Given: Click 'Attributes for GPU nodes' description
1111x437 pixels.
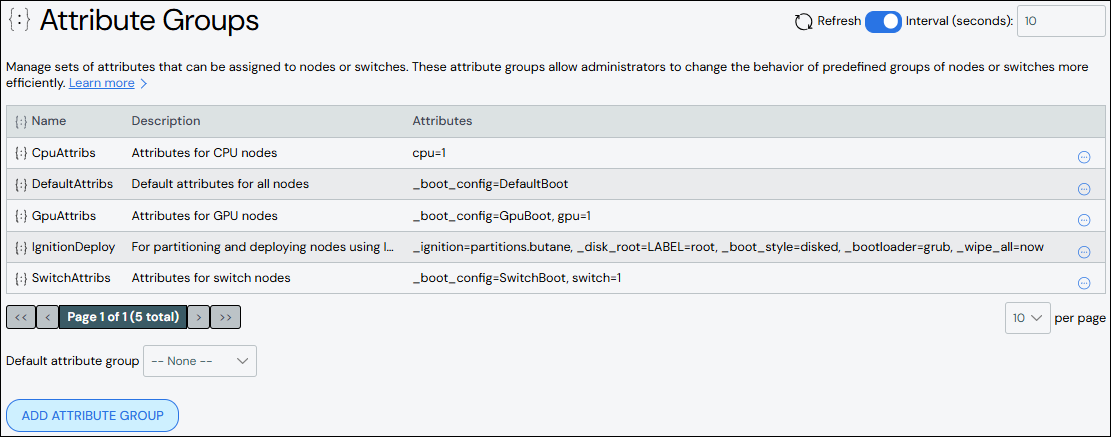Looking at the screenshot, I should pos(204,215).
